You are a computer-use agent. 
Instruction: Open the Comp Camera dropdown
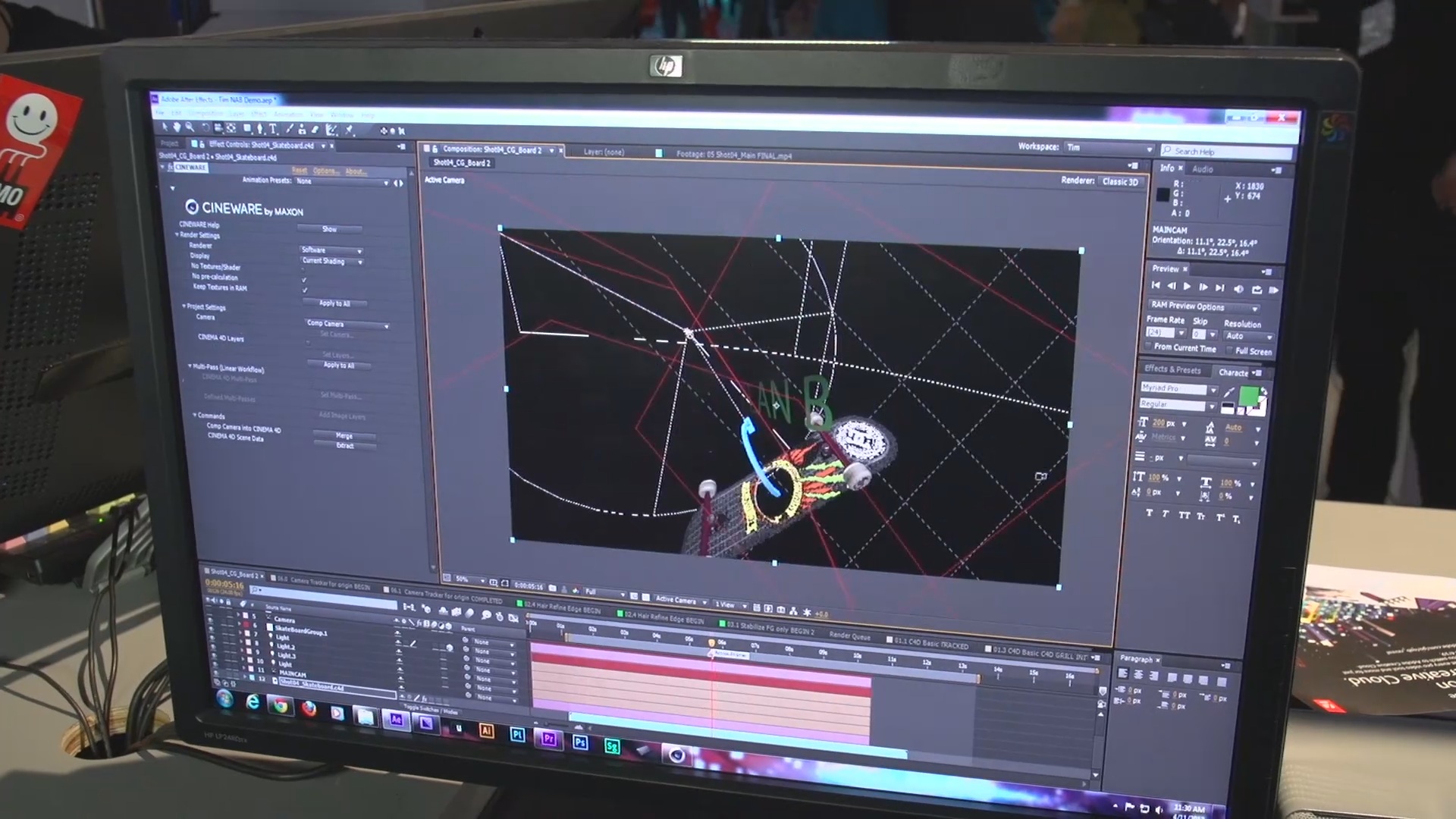pos(347,324)
